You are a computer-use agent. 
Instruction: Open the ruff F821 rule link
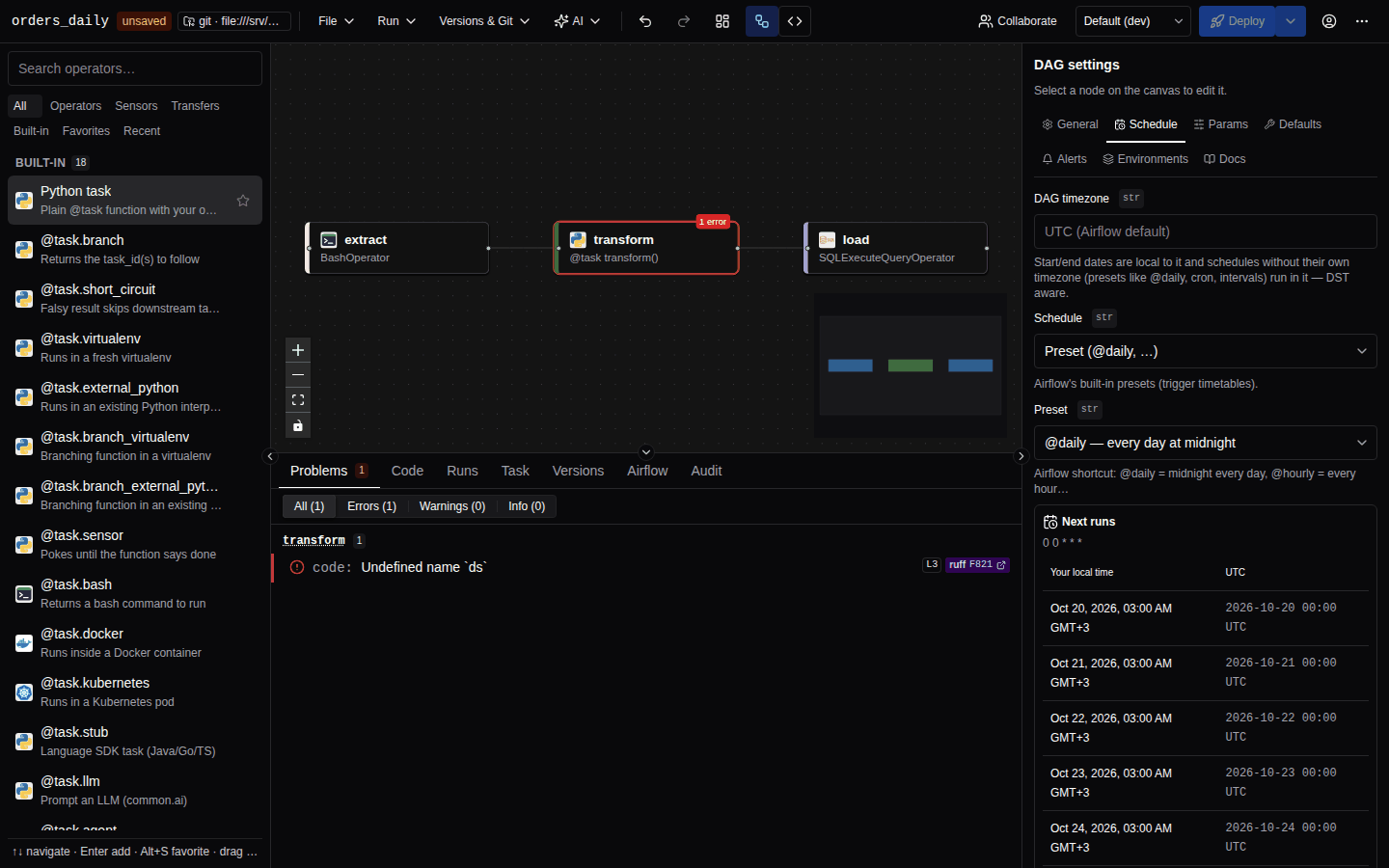tap(977, 565)
